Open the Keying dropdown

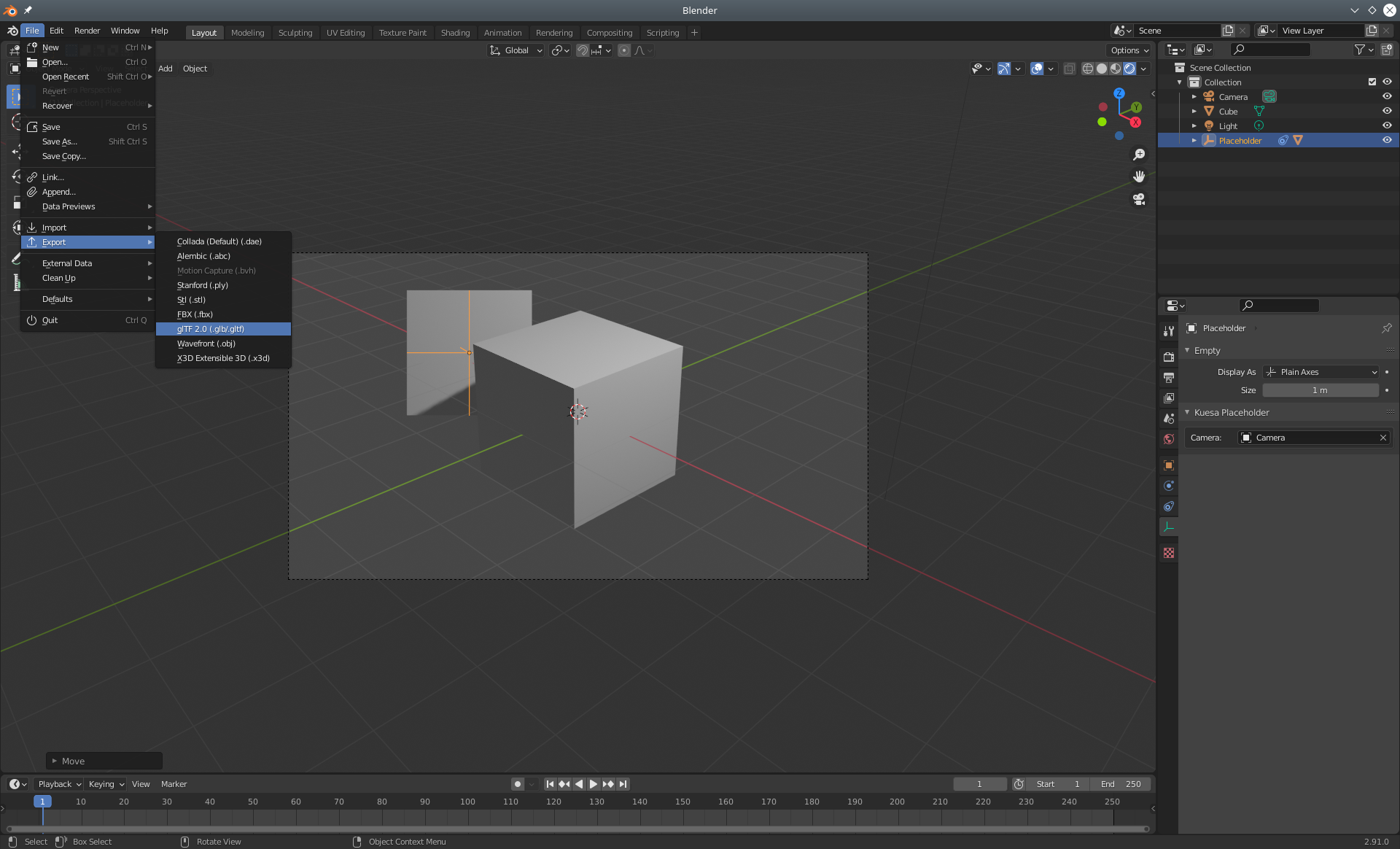pos(106,784)
